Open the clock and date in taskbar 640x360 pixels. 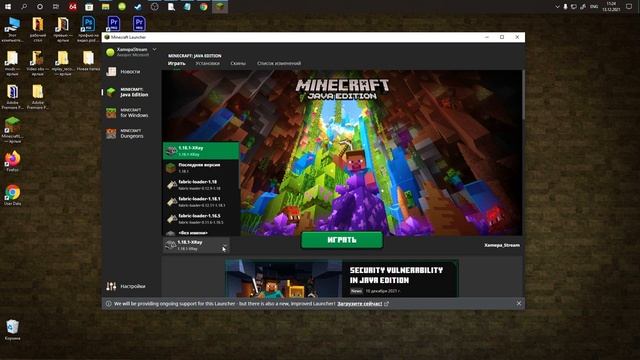[x=611, y=7]
